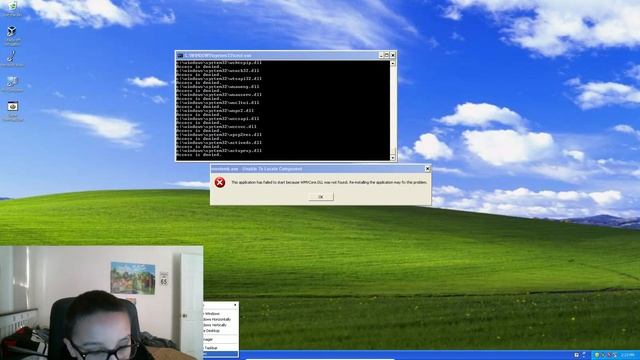Choose Cascade Windows in the taskbar context menu

pyautogui.click(x=220, y=313)
